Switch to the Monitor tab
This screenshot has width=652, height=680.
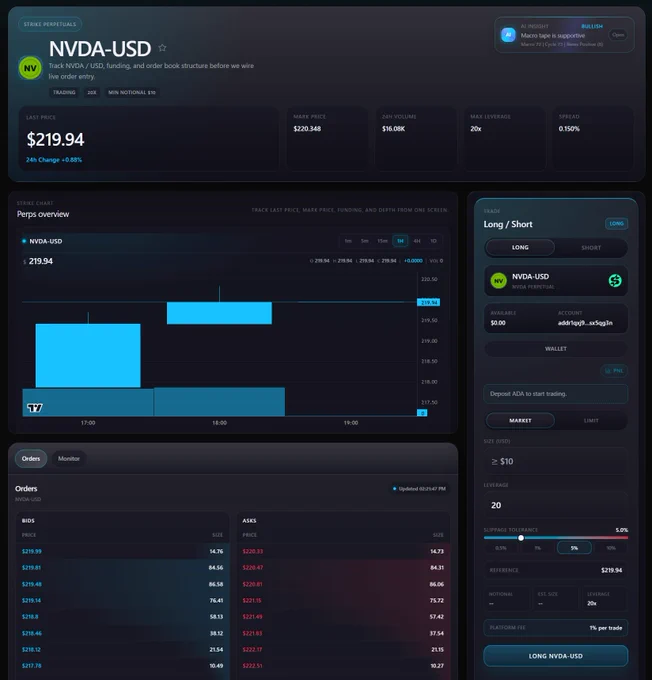69,458
